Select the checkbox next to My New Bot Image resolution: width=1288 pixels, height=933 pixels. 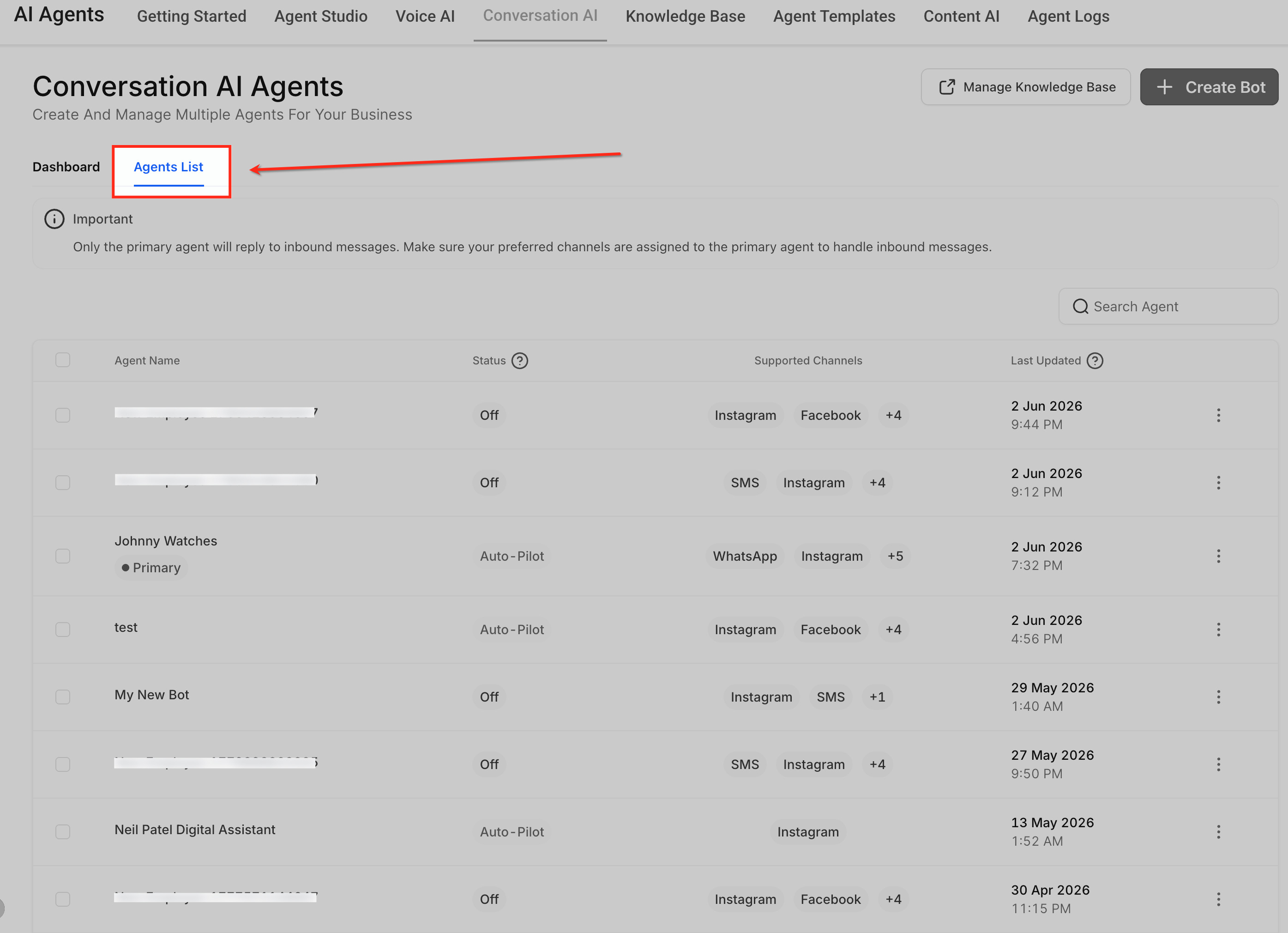pos(63,697)
